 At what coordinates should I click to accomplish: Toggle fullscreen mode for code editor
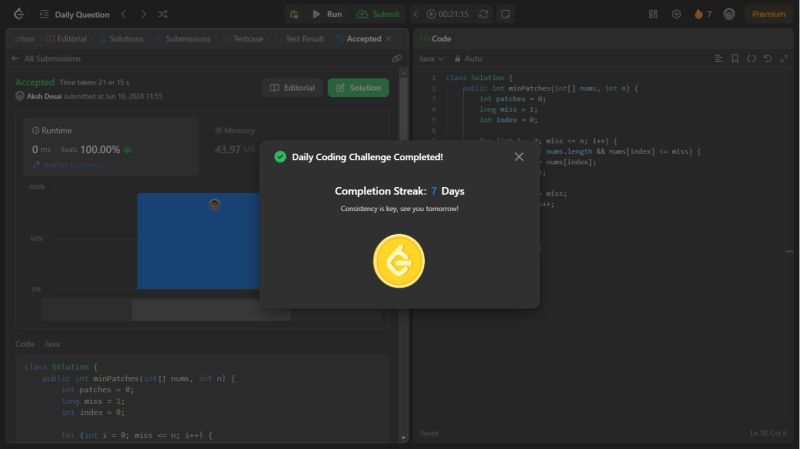(783, 59)
